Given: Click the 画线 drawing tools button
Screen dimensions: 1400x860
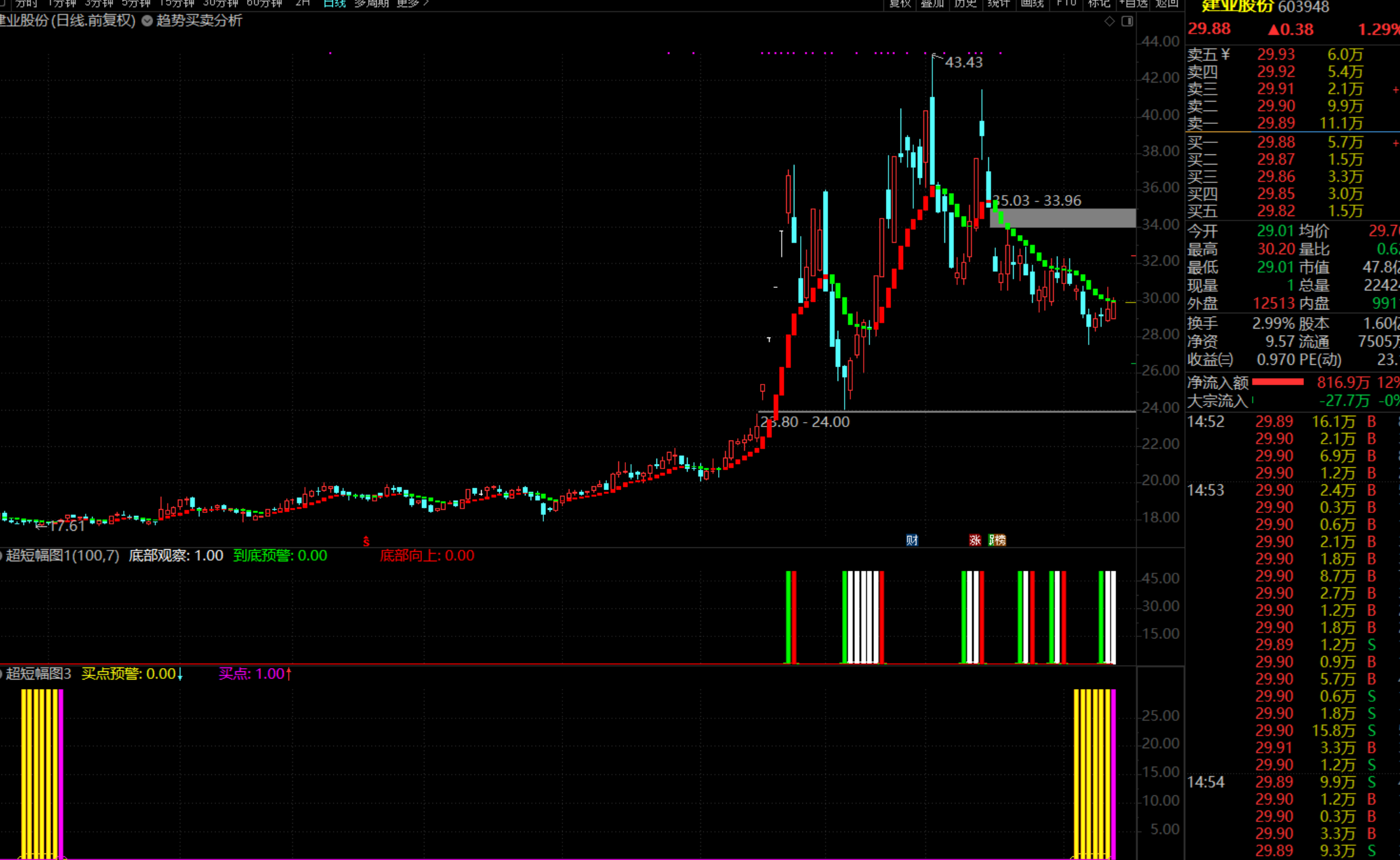Looking at the screenshot, I should coord(1032,3).
